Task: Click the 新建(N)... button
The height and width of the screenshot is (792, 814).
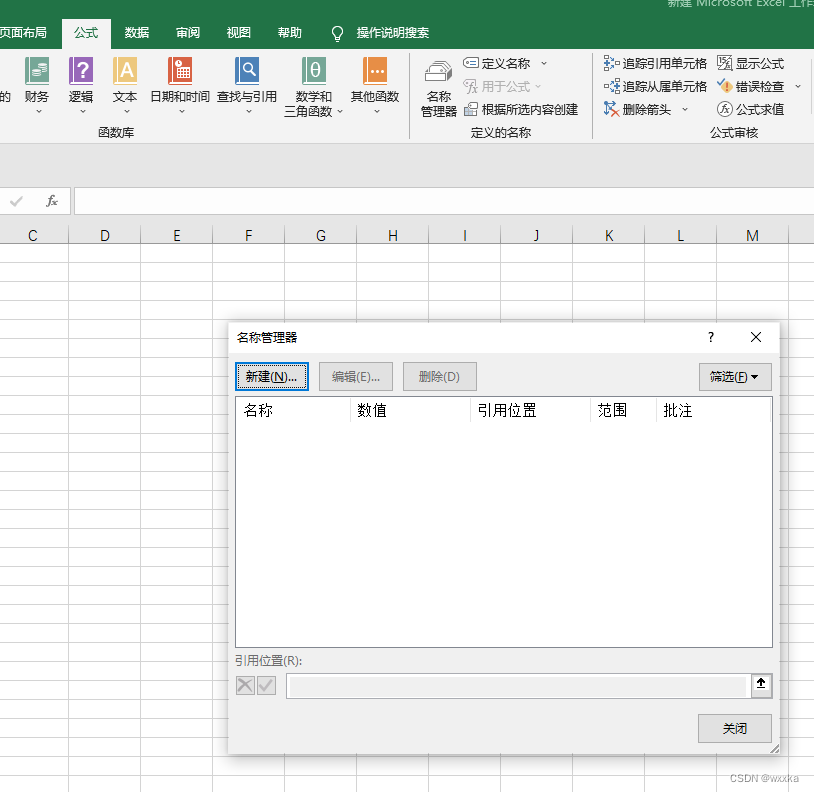Action: pos(272,377)
